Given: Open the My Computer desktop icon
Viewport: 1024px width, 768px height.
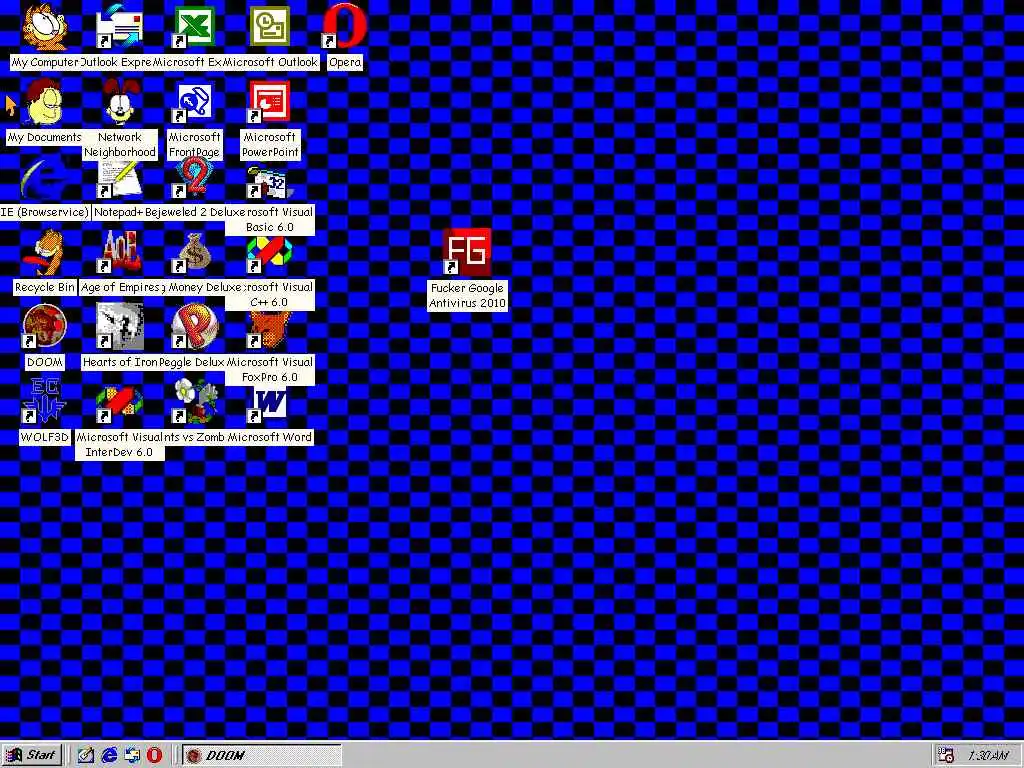Looking at the screenshot, I should [x=44, y=27].
